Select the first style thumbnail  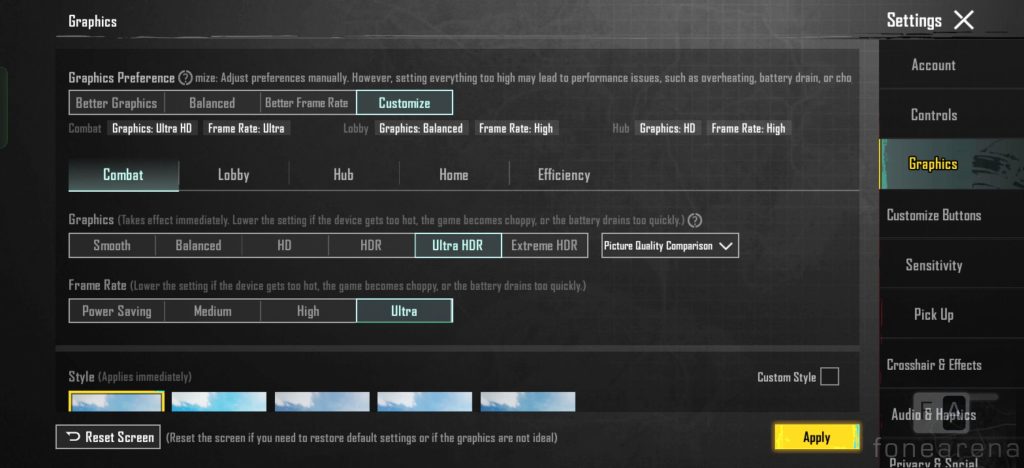click(116, 401)
